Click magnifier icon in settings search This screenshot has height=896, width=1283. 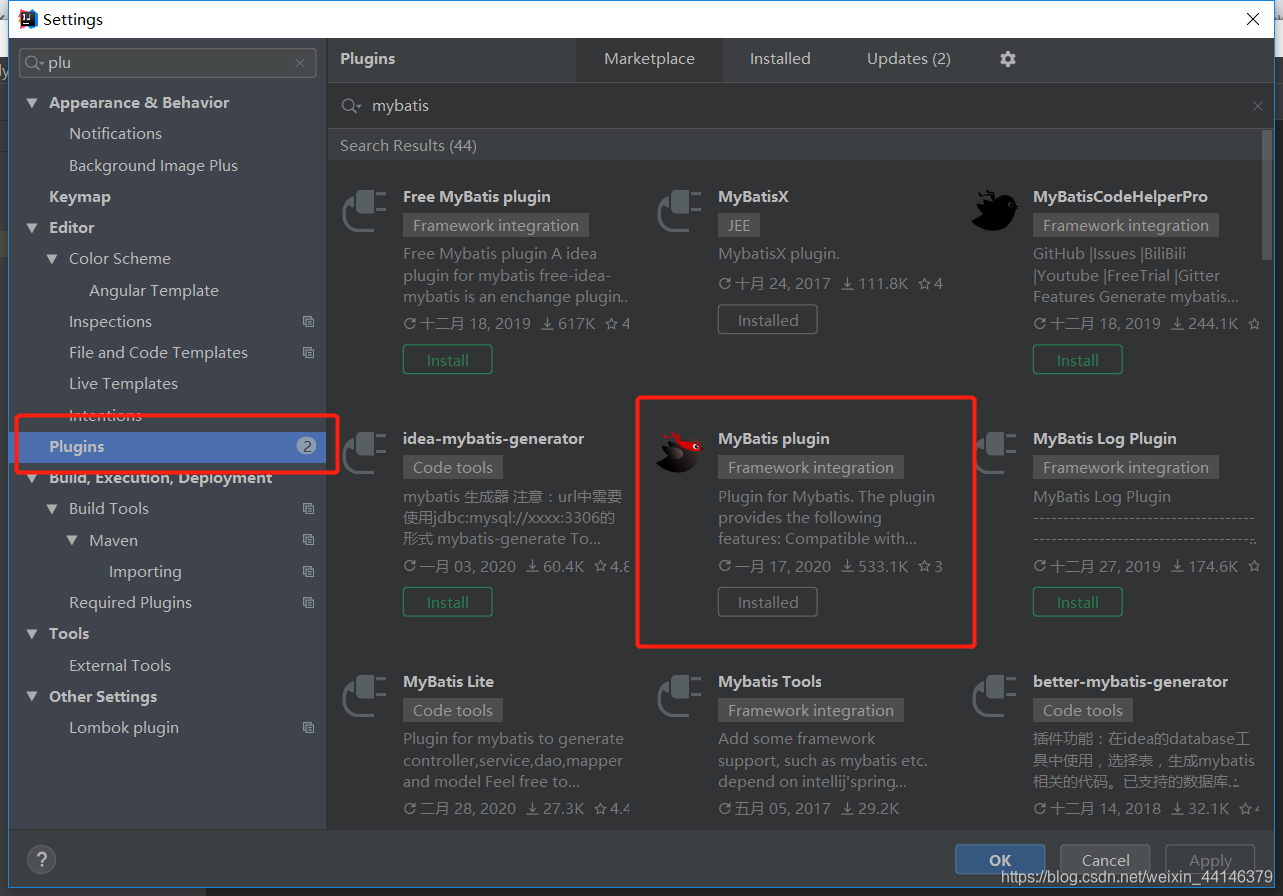[x=35, y=63]
